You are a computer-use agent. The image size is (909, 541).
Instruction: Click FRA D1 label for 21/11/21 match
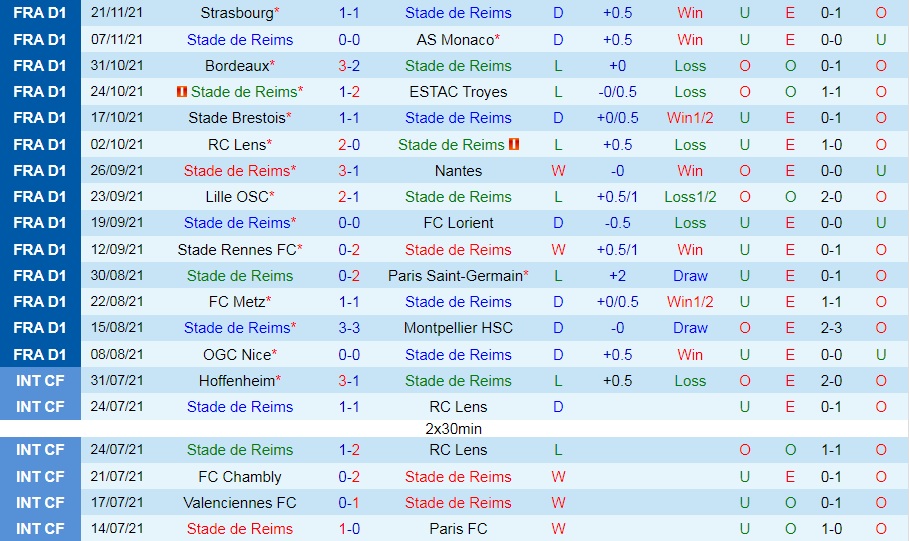40,13
